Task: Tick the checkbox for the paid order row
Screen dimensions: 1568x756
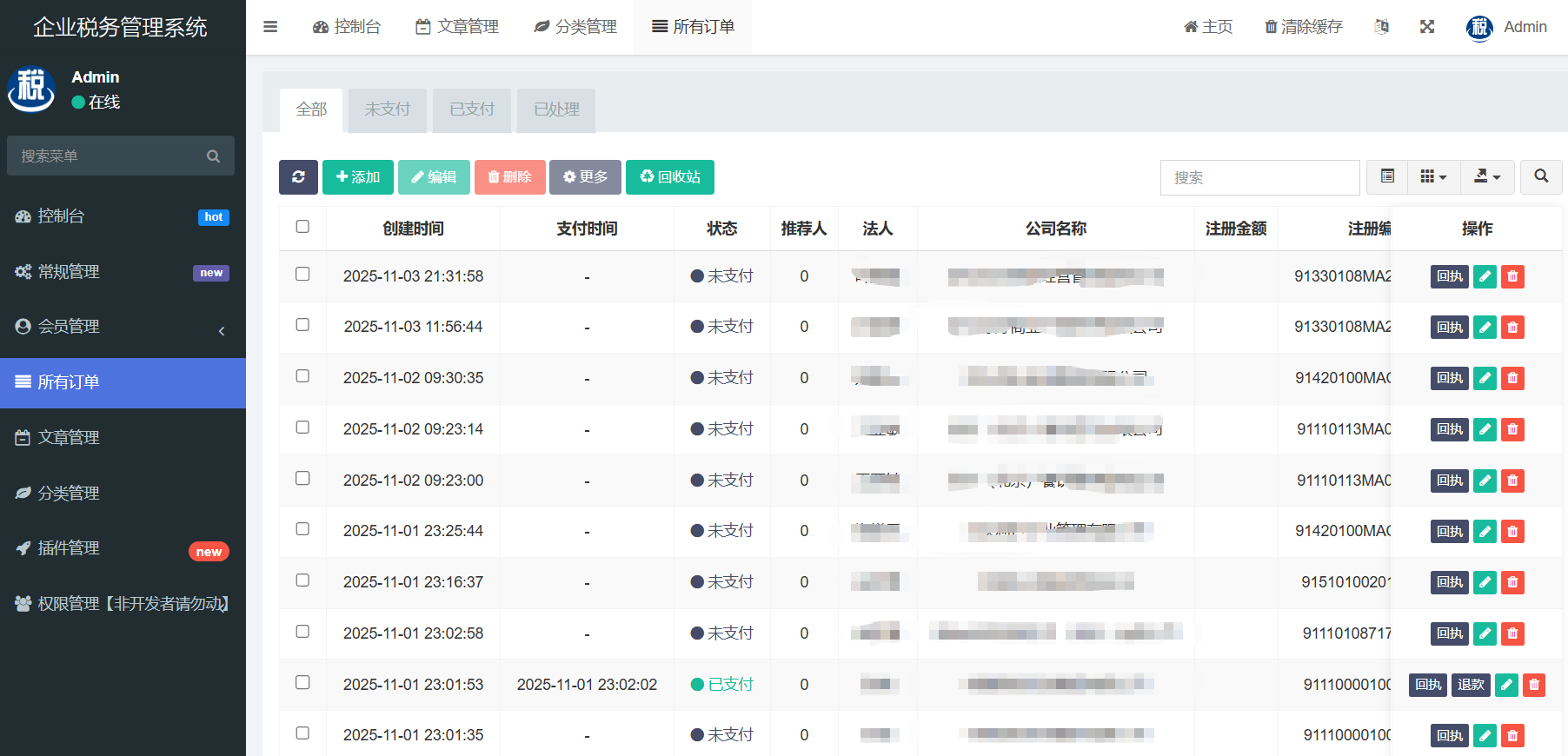Action: pos(302,683)
